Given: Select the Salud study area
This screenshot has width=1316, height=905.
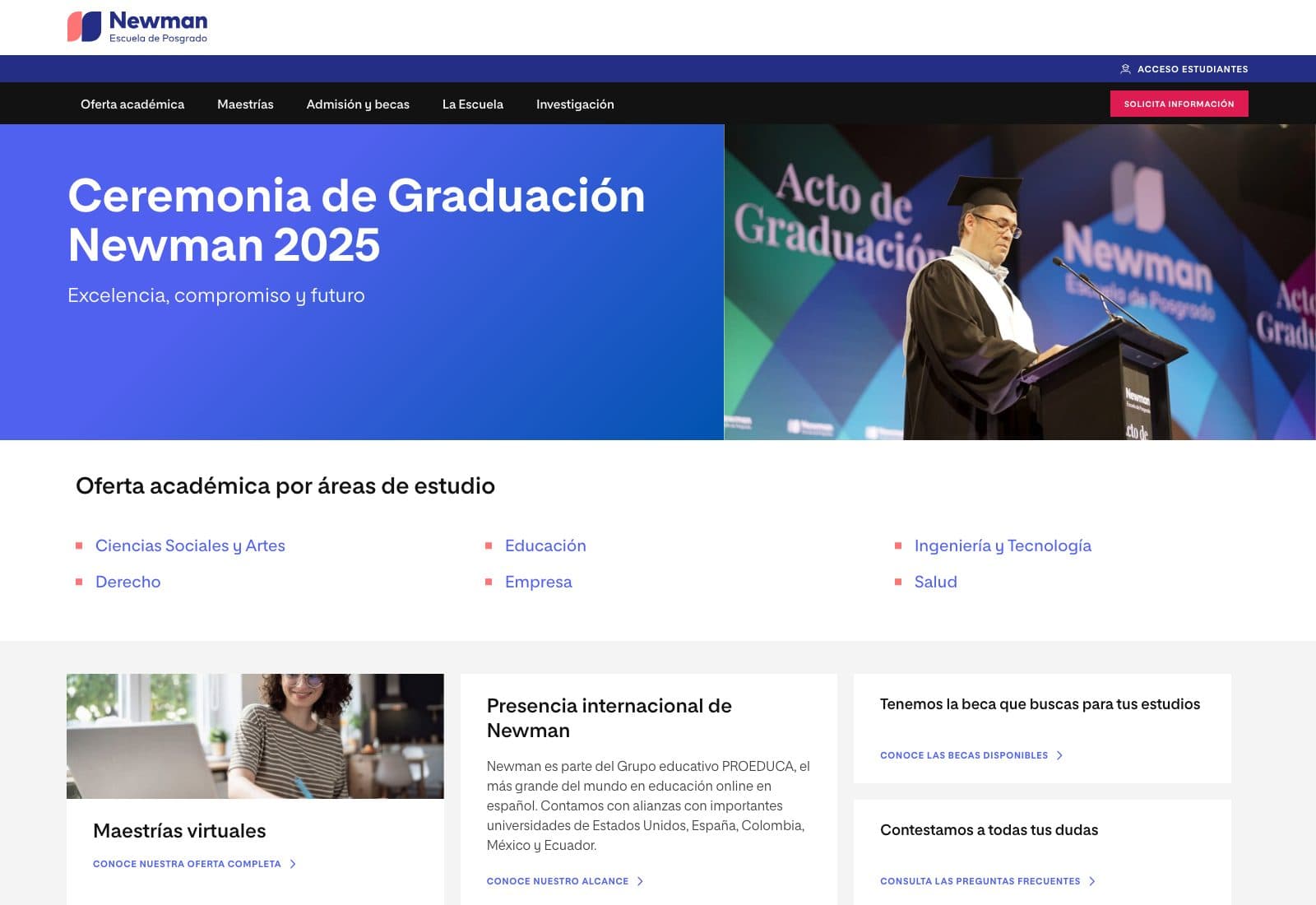Looking at the screenshot, I should tap(936, 582).
